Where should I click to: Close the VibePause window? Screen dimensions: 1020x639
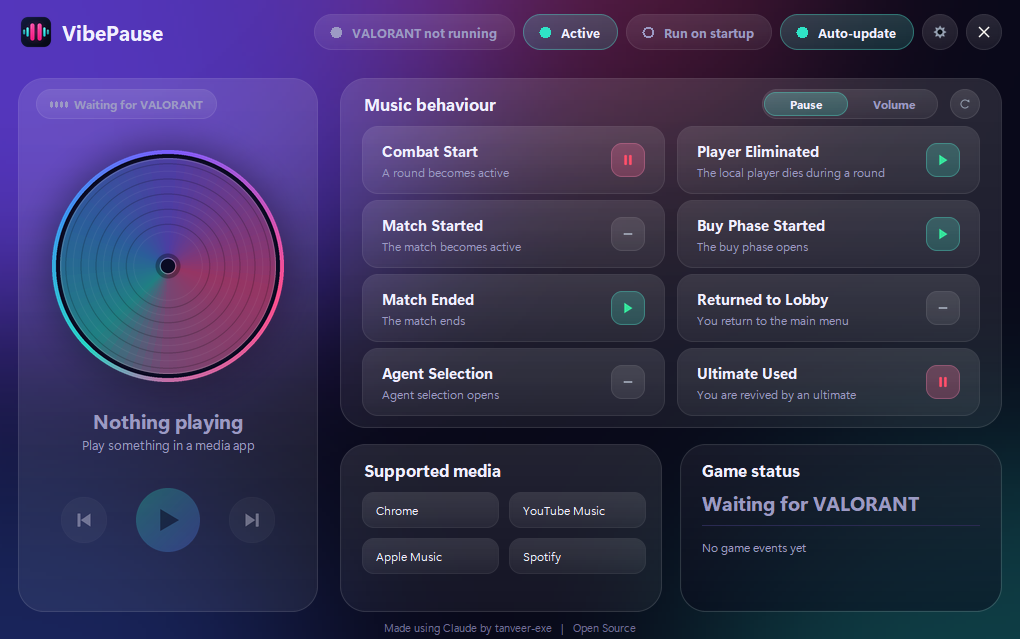pyautogui.click(x=984, y=32)
